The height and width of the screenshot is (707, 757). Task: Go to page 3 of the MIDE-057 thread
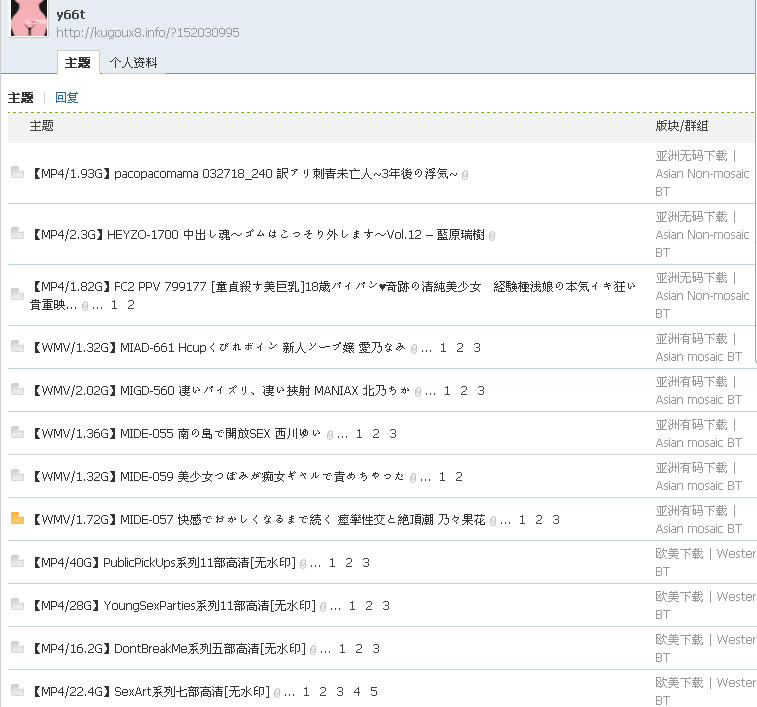tap(556, 519)
